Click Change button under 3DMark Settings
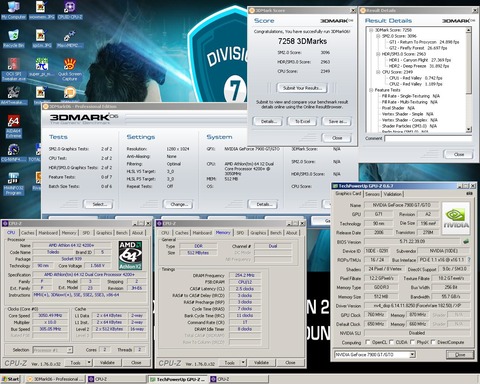 click(x=178, y=204)
